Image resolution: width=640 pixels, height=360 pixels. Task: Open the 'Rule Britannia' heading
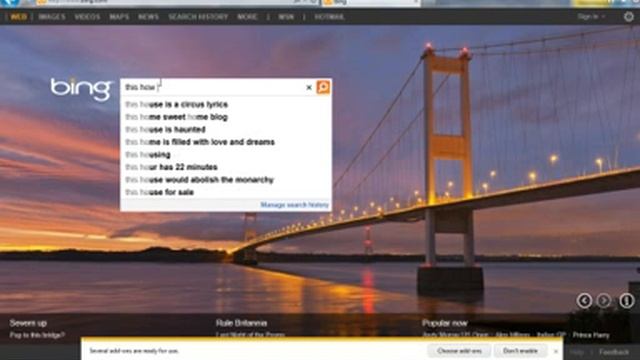pyautogui.click(x=241, y=323)
